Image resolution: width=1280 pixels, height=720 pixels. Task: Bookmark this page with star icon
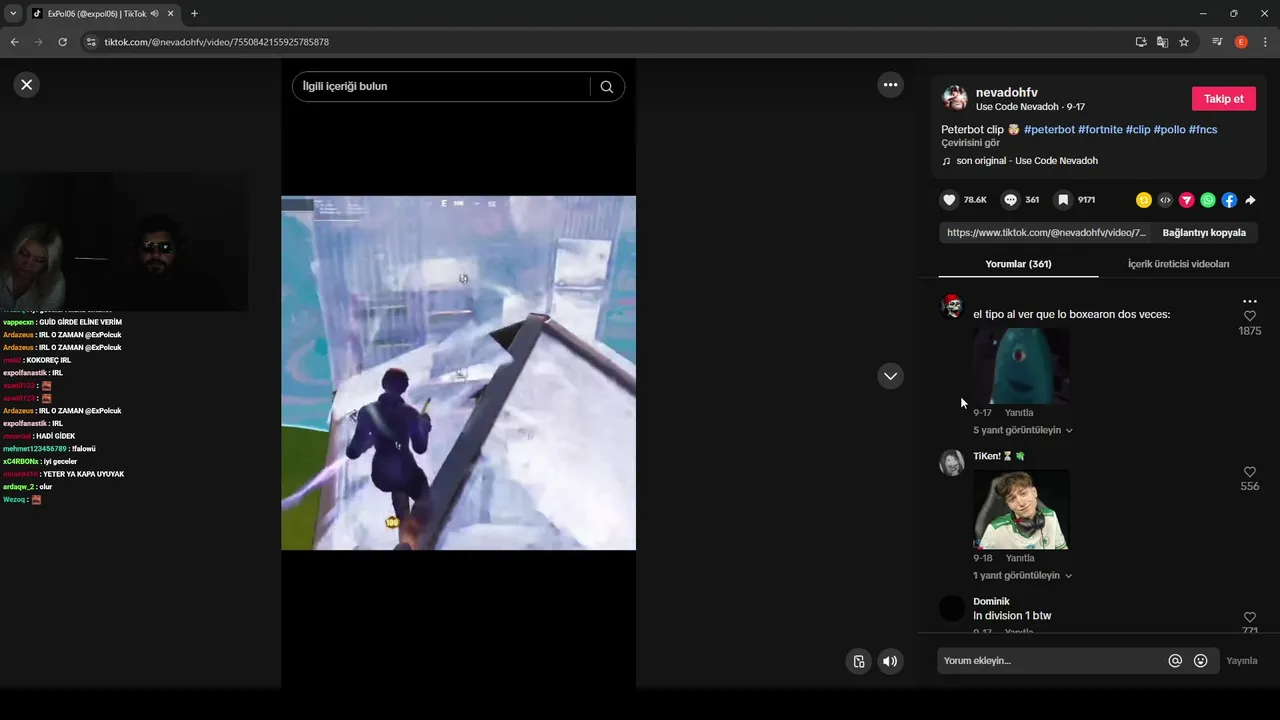[1184, 42]
